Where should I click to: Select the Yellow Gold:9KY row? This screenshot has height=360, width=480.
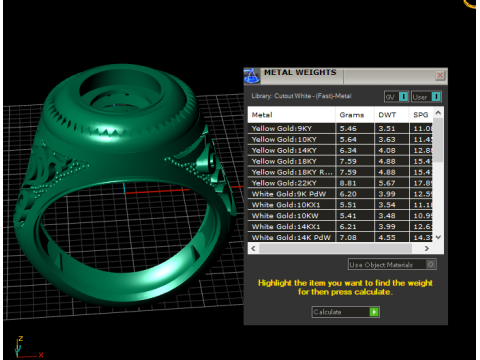(x=340, y=128)
